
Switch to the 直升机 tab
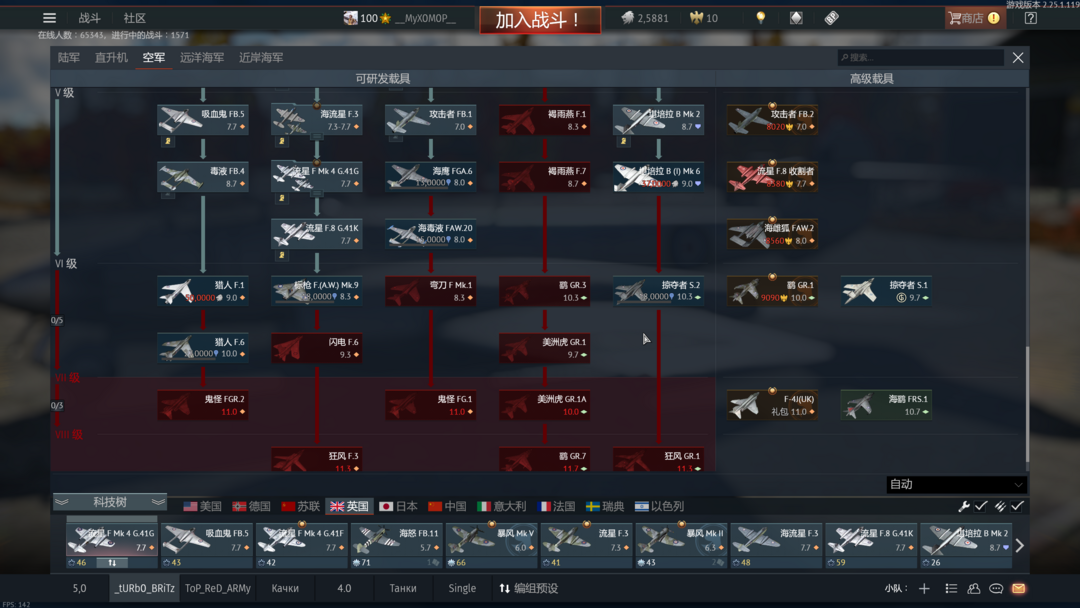point(112,58)
